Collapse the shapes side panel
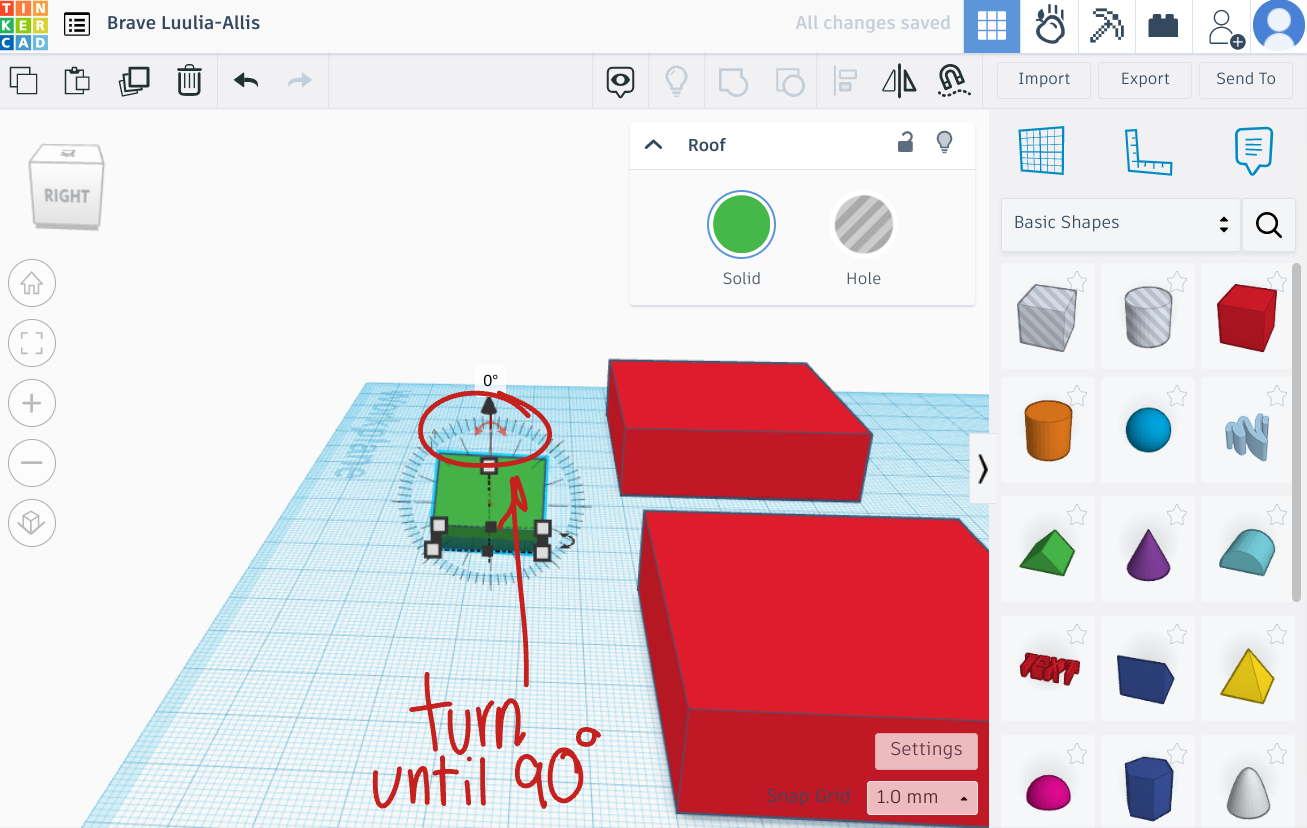 point(982,469)
